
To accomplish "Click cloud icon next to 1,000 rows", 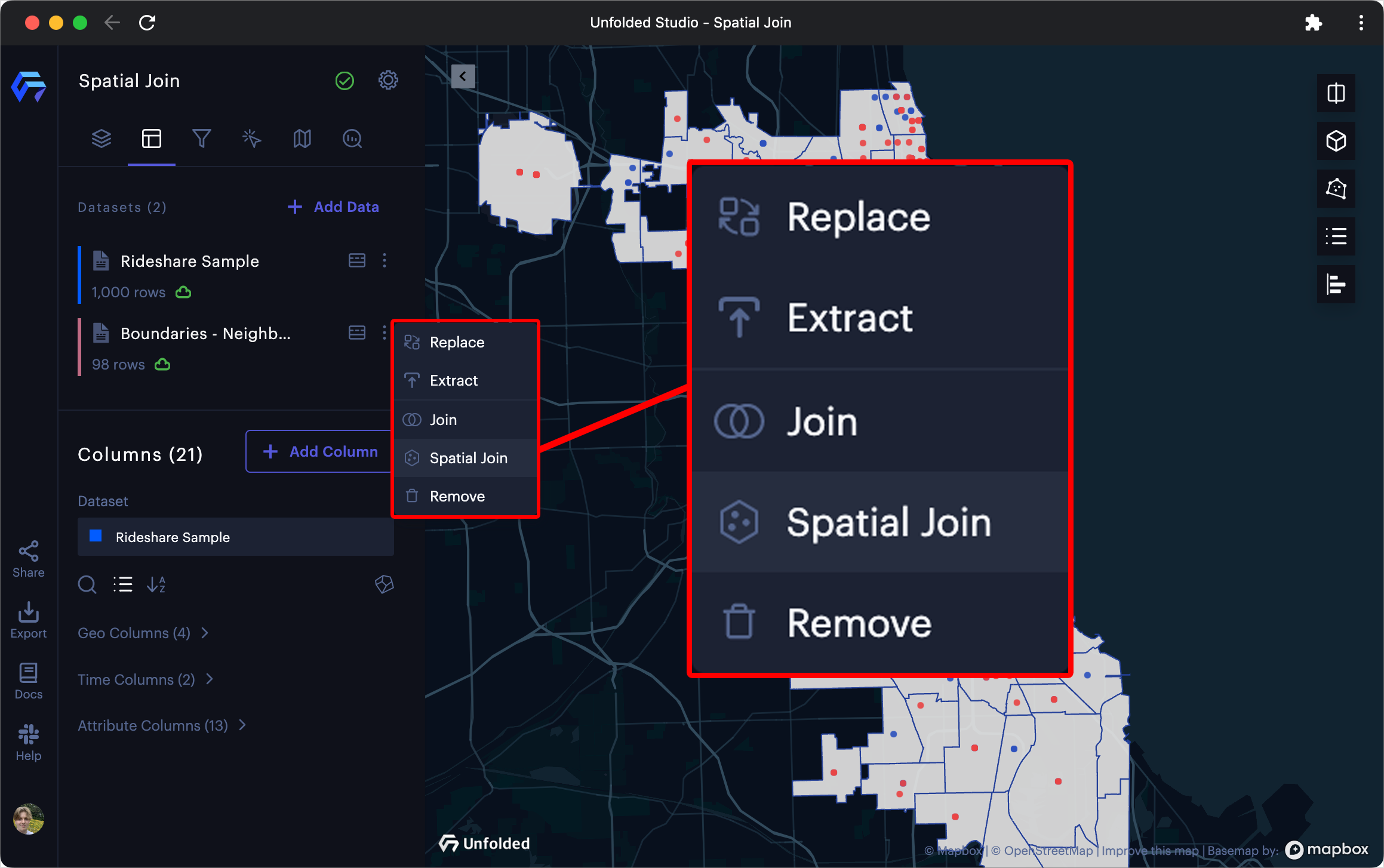I will (x=183, y=292).
